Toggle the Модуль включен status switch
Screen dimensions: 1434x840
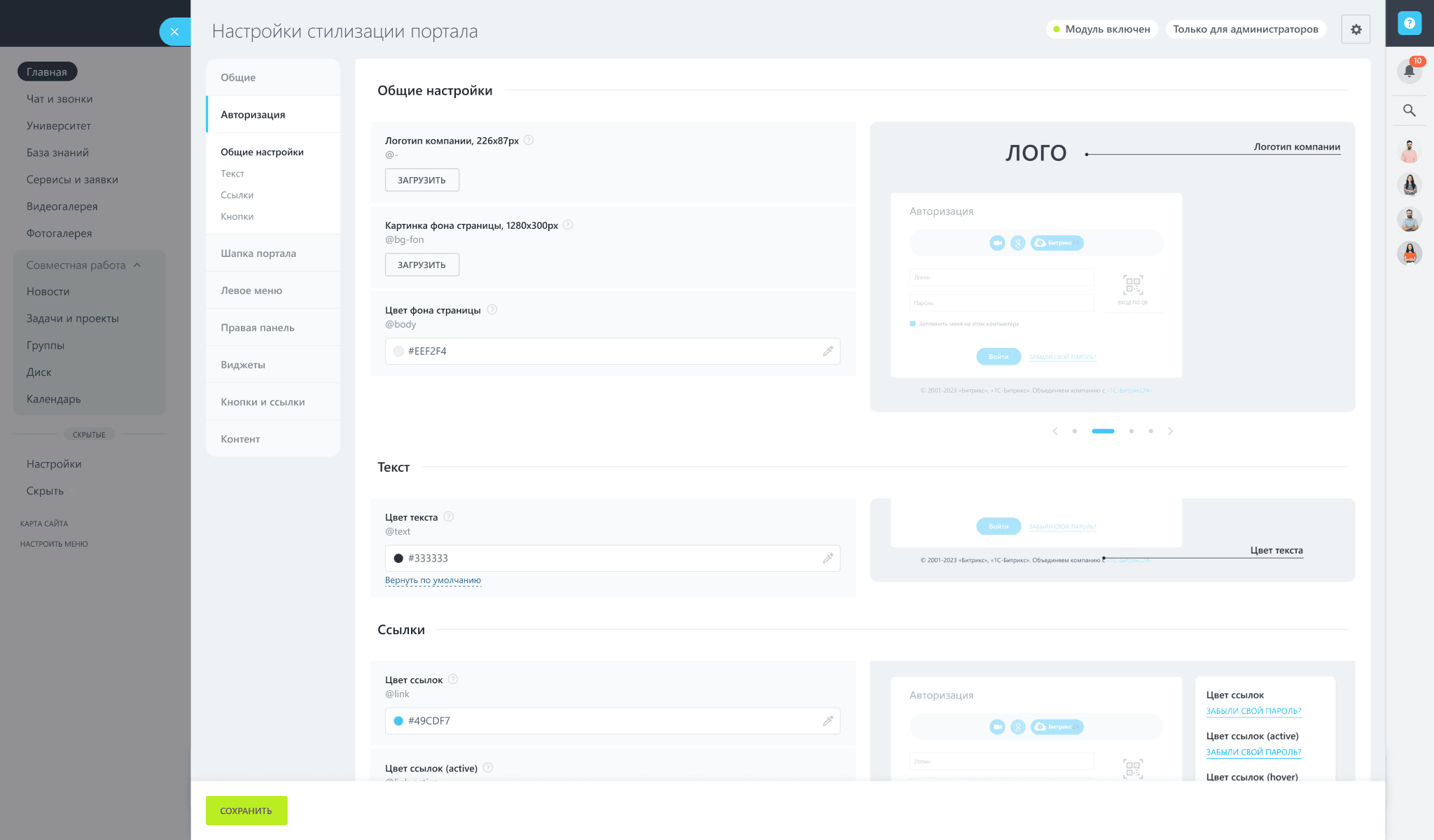1101,29
